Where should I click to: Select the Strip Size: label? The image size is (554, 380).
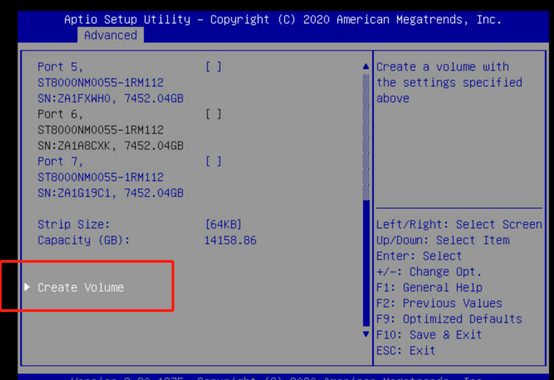click(73, 224)
